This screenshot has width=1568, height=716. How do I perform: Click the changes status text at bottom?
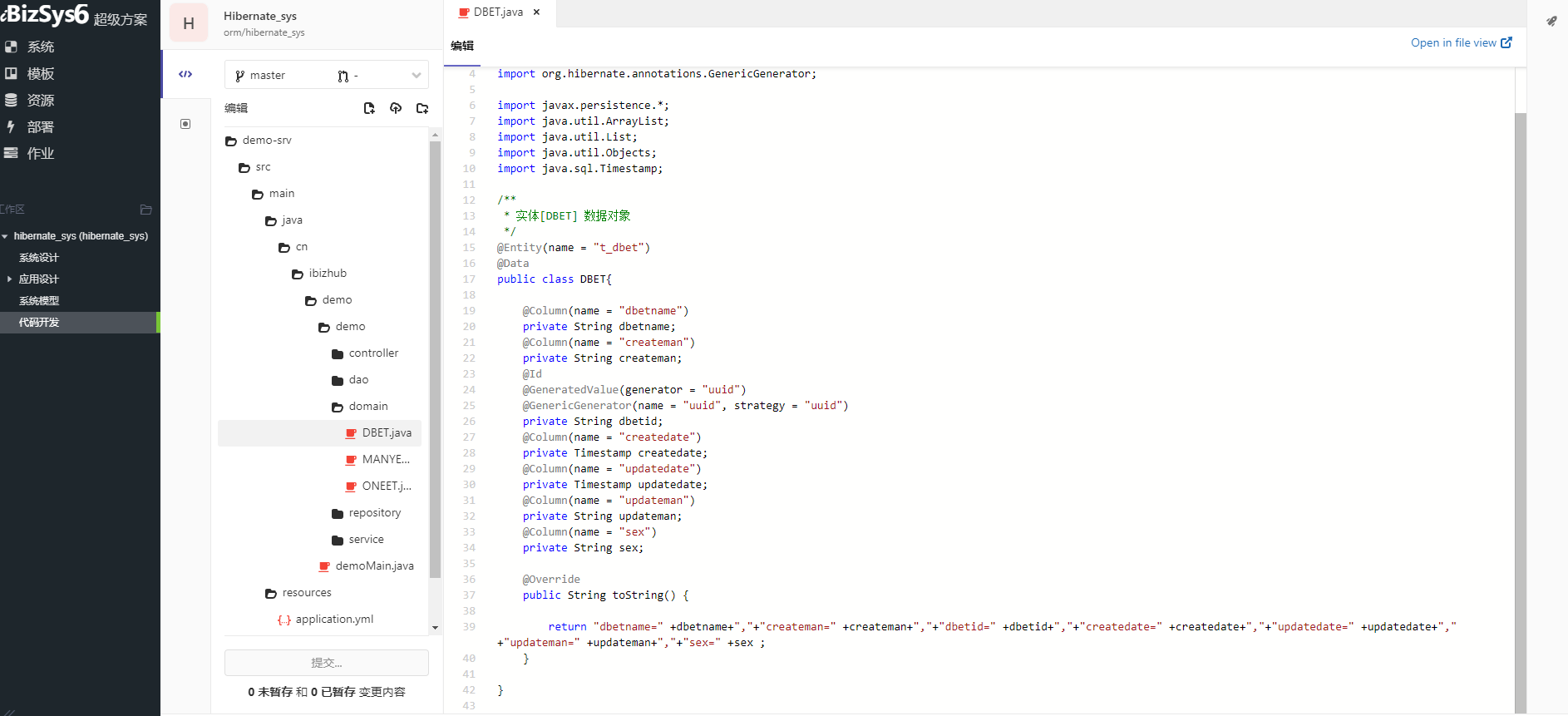click(327, 692)
